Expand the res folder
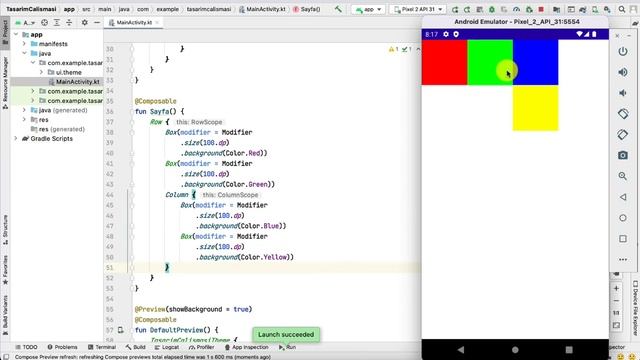640x360 pixels. pyautogui.click(x=24, y=120)
